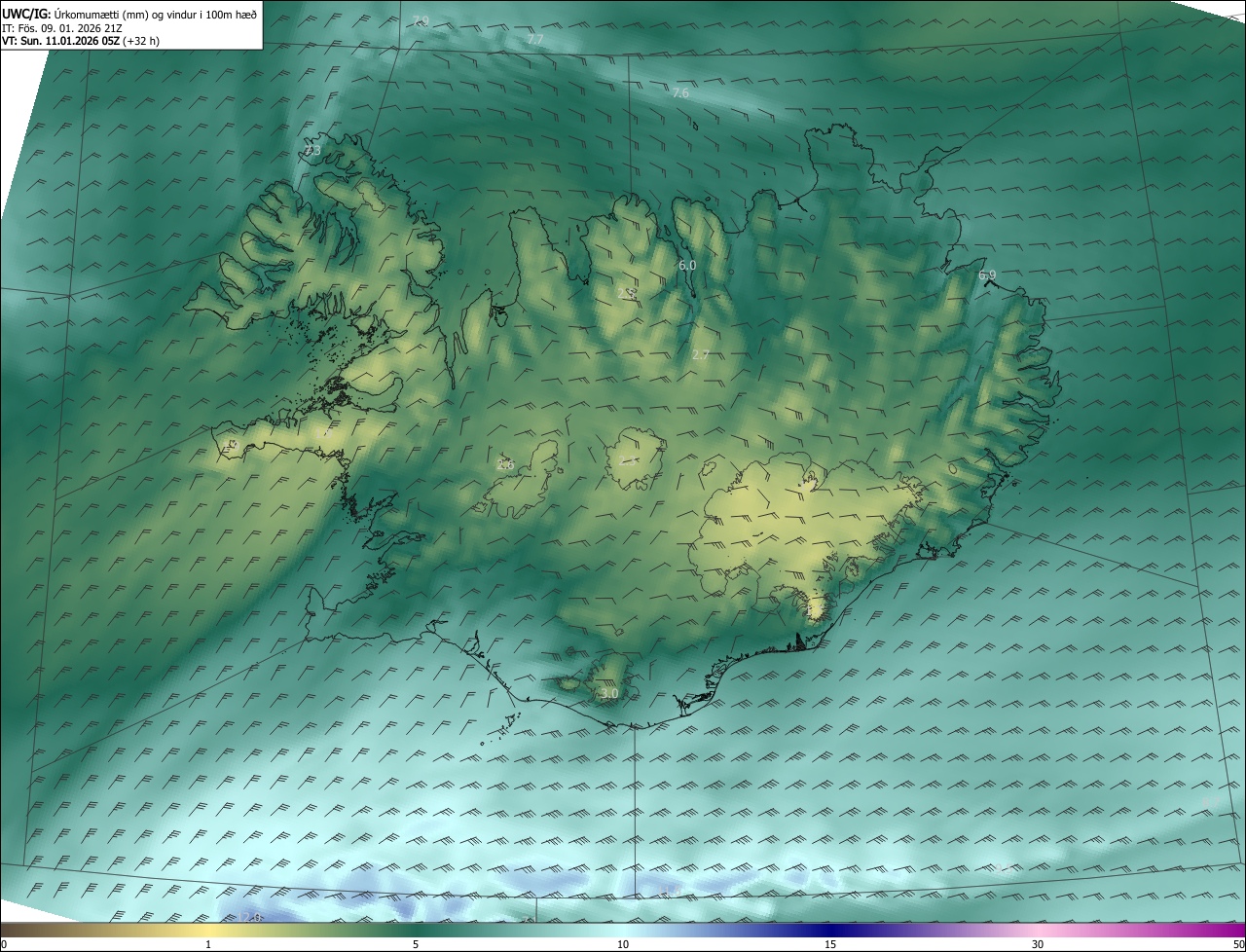
Task: Click the 6.9 value on the east coast
Action: [987, 275]
